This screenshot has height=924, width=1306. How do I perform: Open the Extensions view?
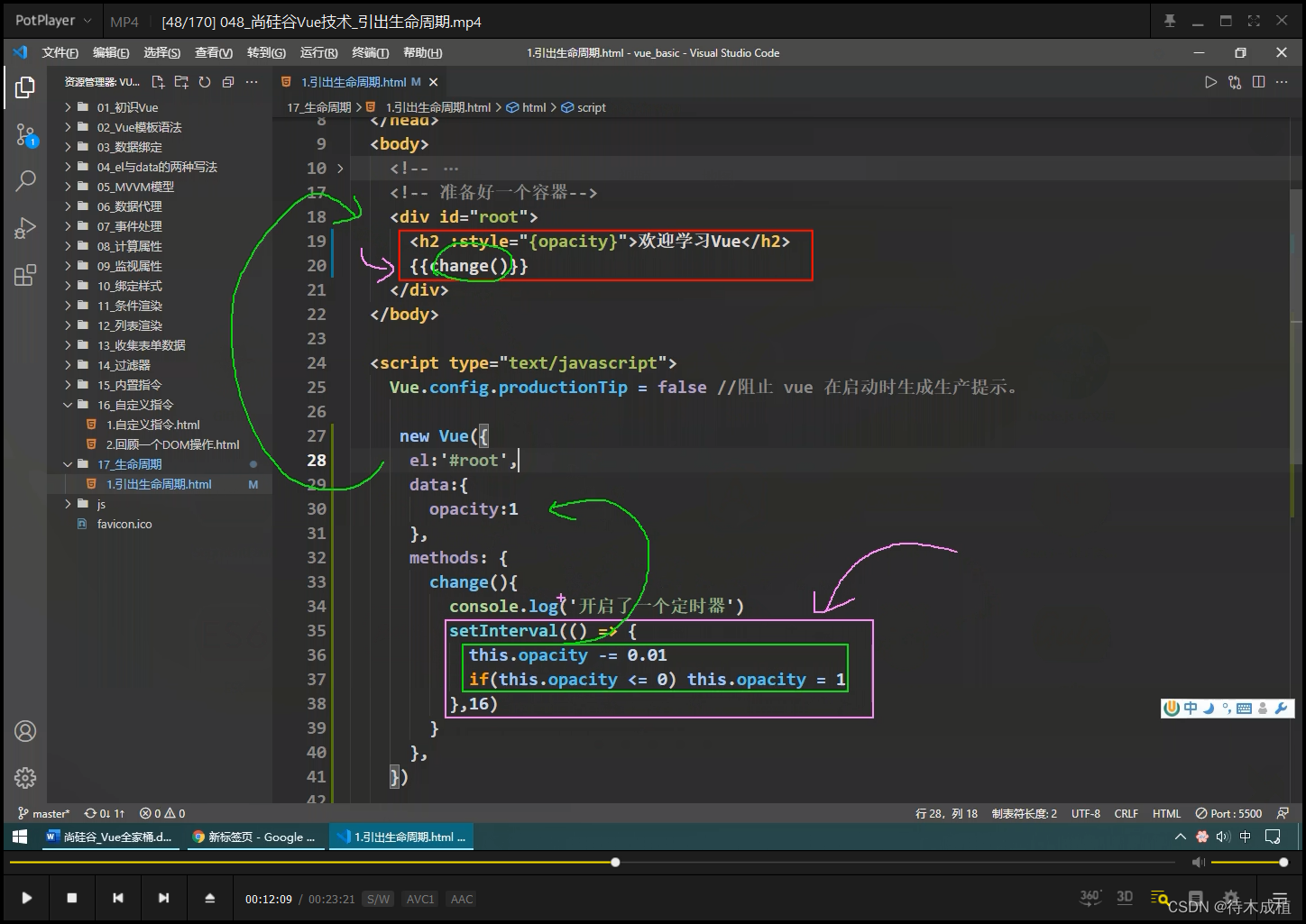[x=25, y=275]
